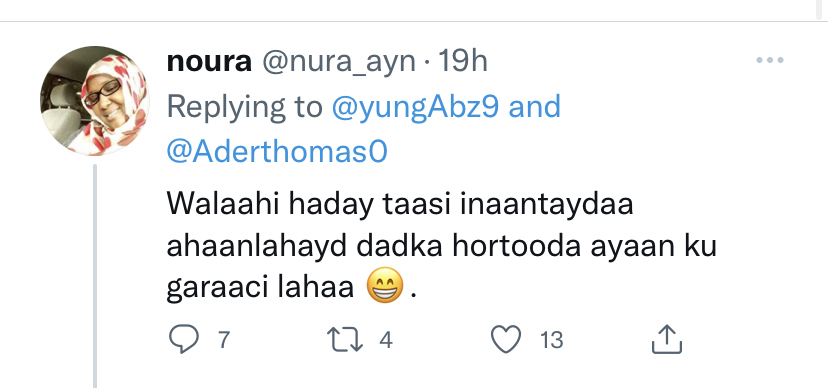Open the @nura_ayn handle
This screenshot has width=828, height=388.
pyautogui.click(x=338, y=63)
